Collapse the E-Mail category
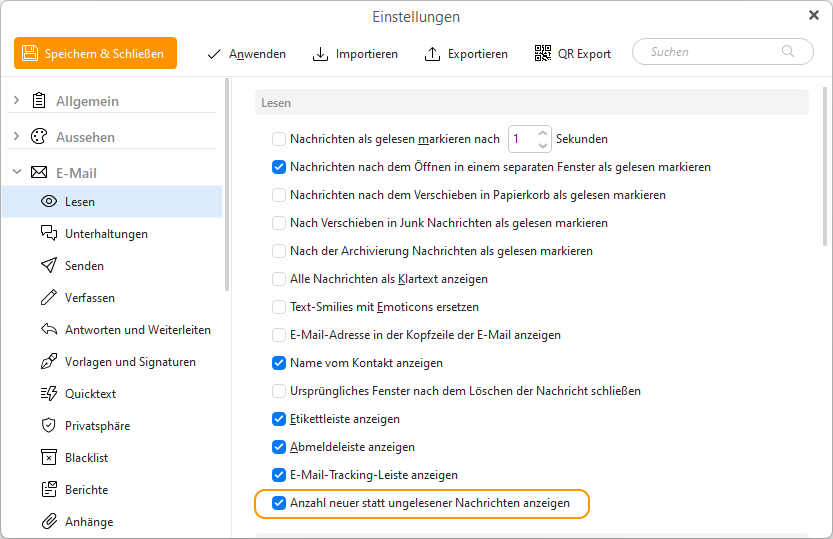 click(x=16, y=172)
